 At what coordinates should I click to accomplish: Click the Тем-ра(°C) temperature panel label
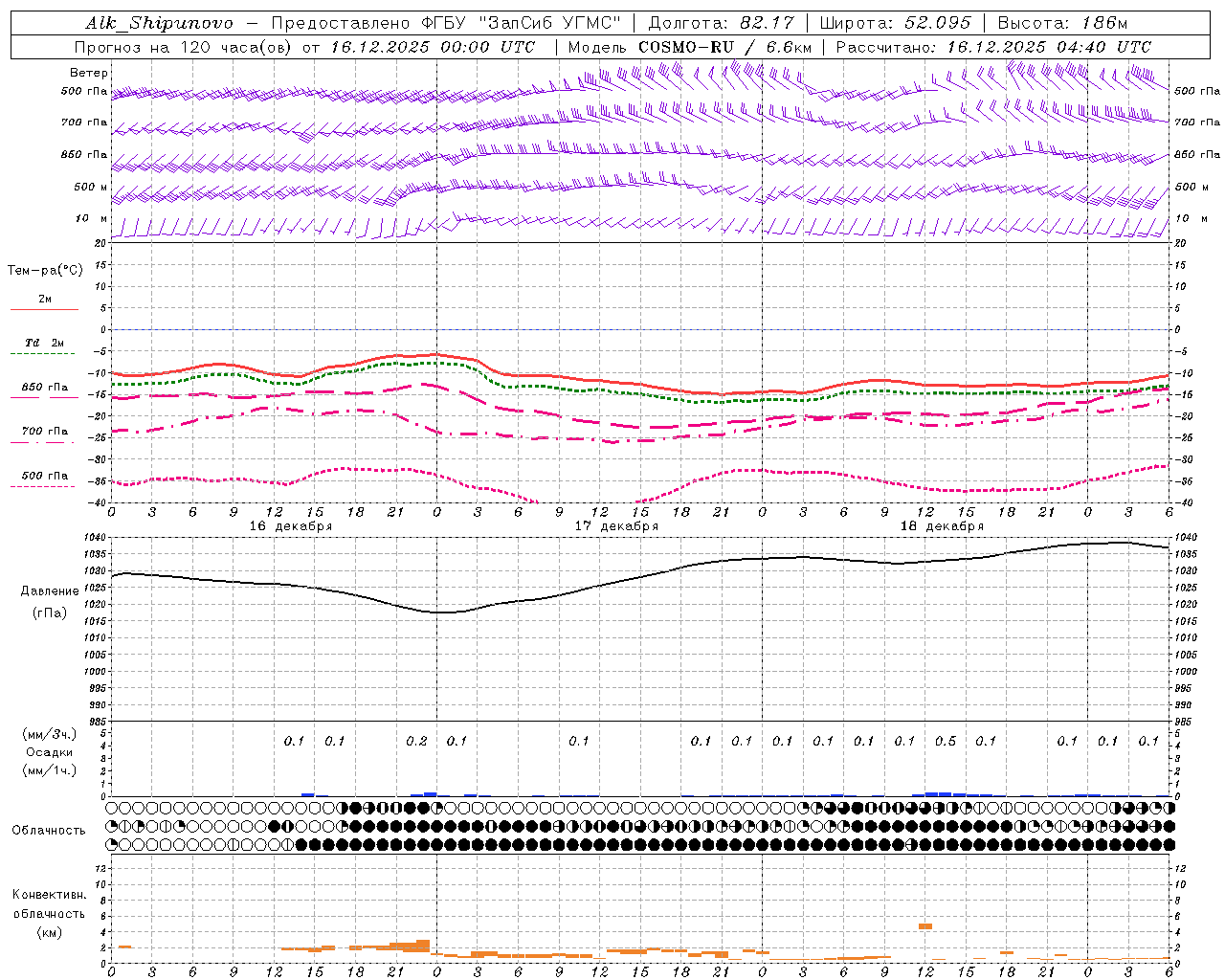(x=45, y=271)
